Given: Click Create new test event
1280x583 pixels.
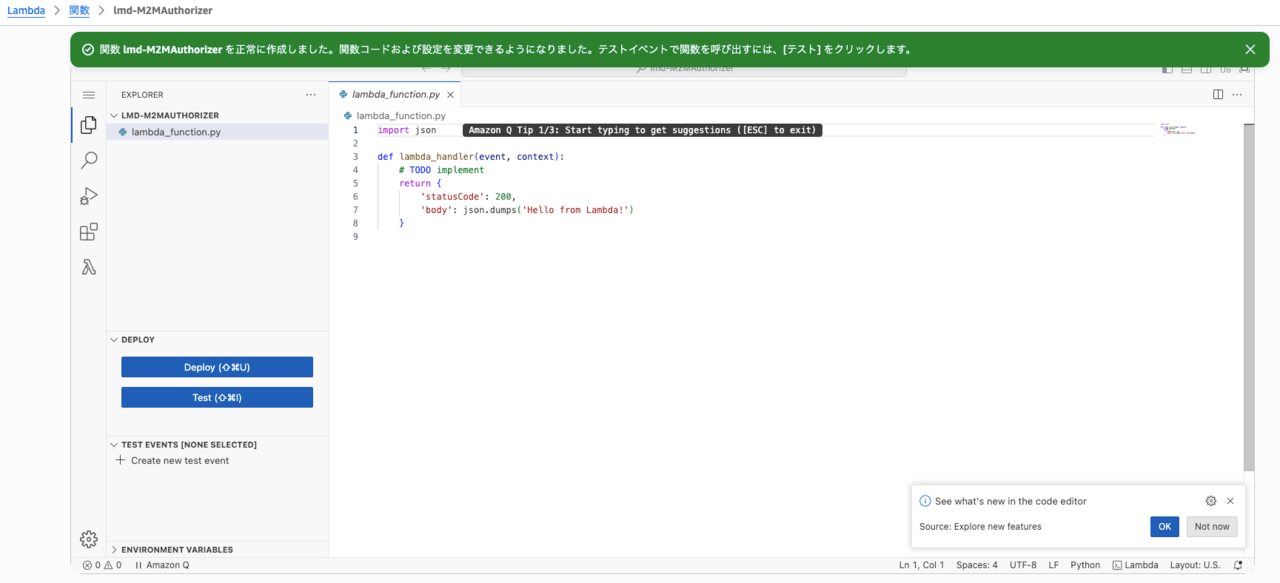Looking at the screenshot, I should click(179, 461).
